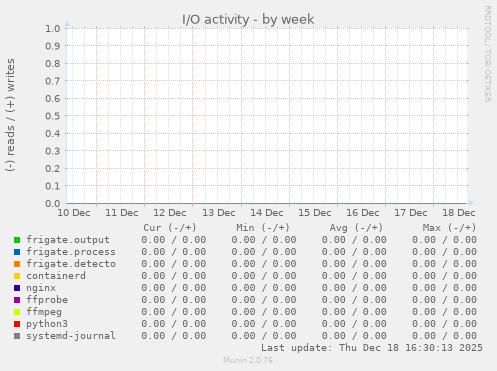
Task: Click the Last update timestamp text
Action: click(x=372, y=348)
